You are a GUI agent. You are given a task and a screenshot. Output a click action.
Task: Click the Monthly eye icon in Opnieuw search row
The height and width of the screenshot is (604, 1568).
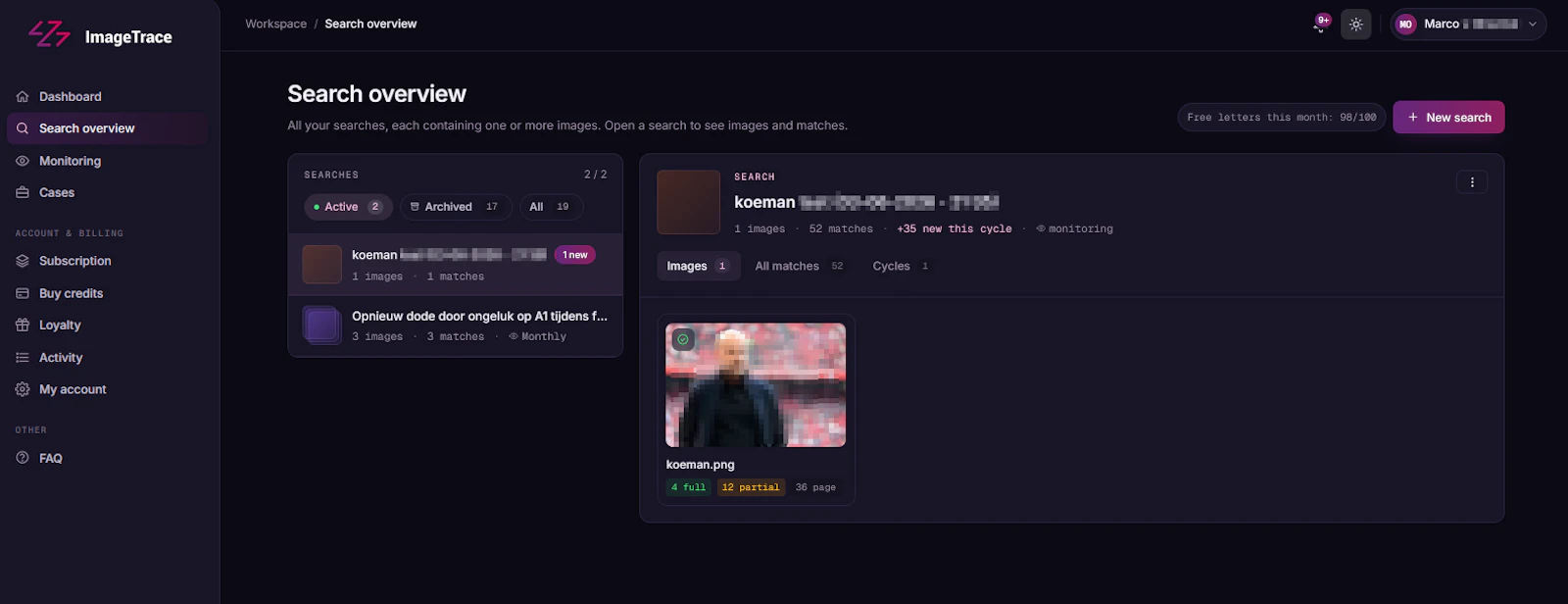[x=514, y=336]
